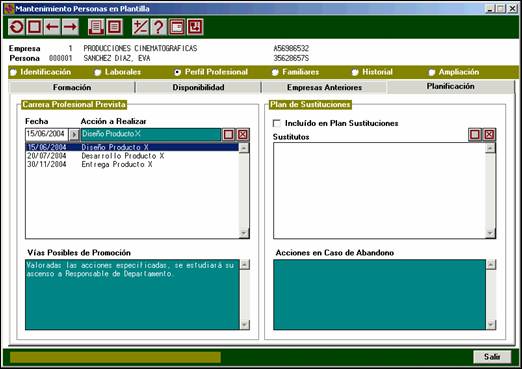Select row 30/11/2004 Entrega Producto X
Viewport: 522px width, 369px height.
tap(132, 164)
